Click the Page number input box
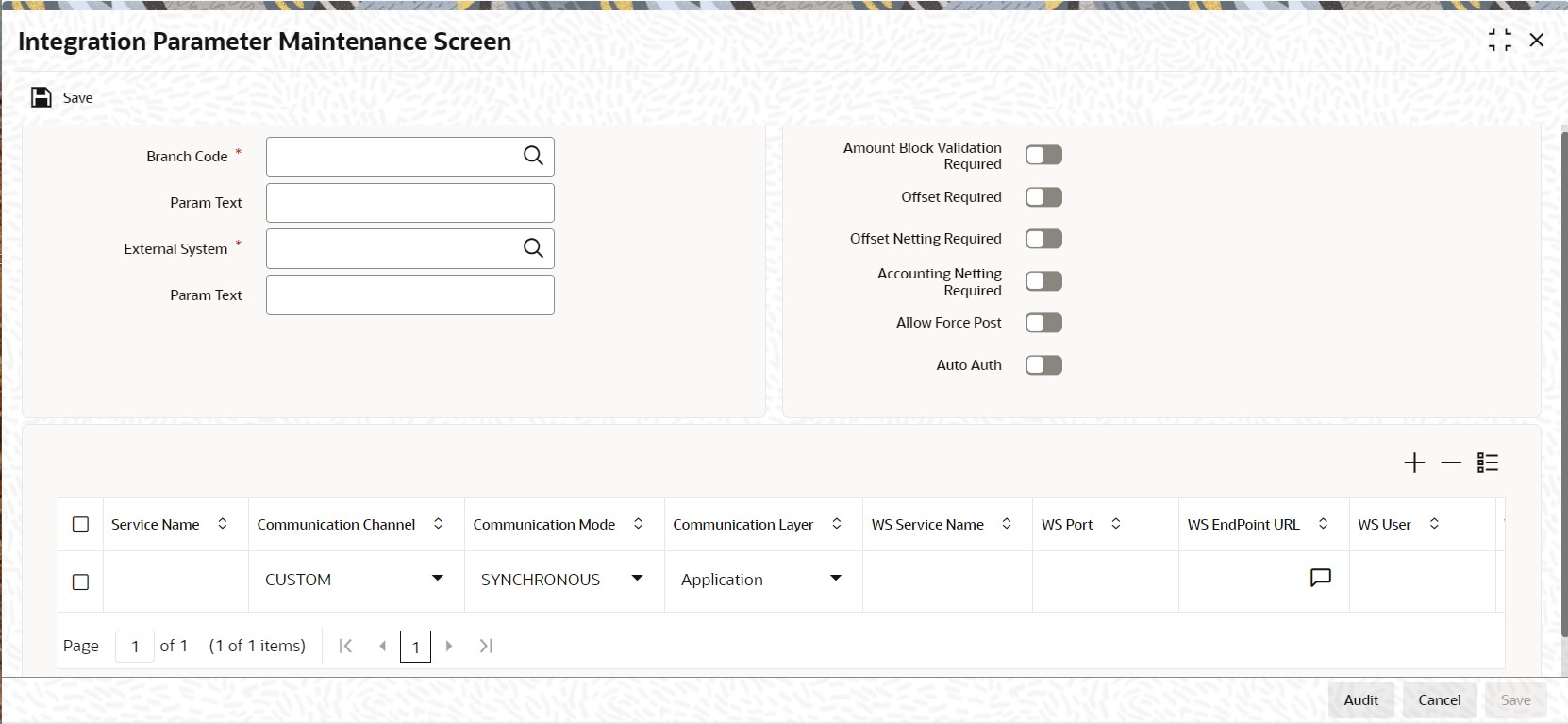1568x724 pixels. 135,647
